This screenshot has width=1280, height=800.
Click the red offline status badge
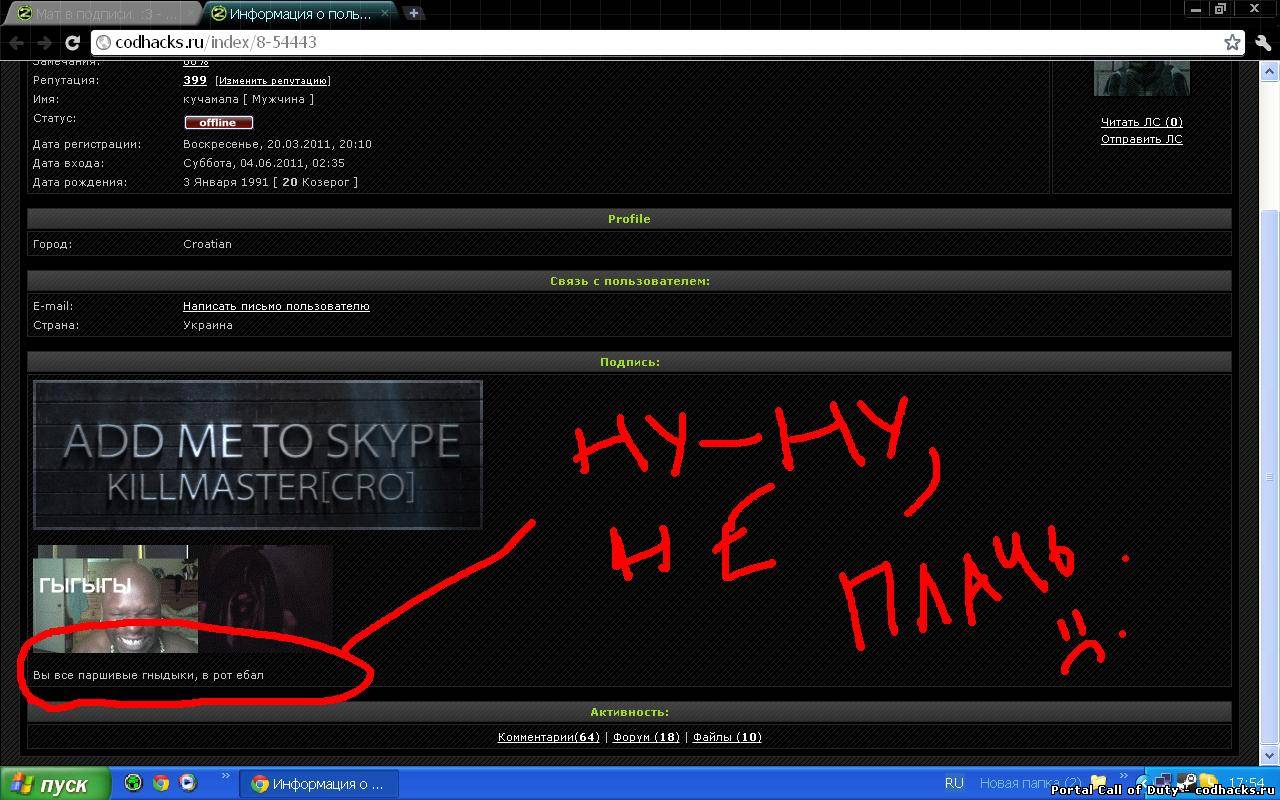(x=218, y=122)
